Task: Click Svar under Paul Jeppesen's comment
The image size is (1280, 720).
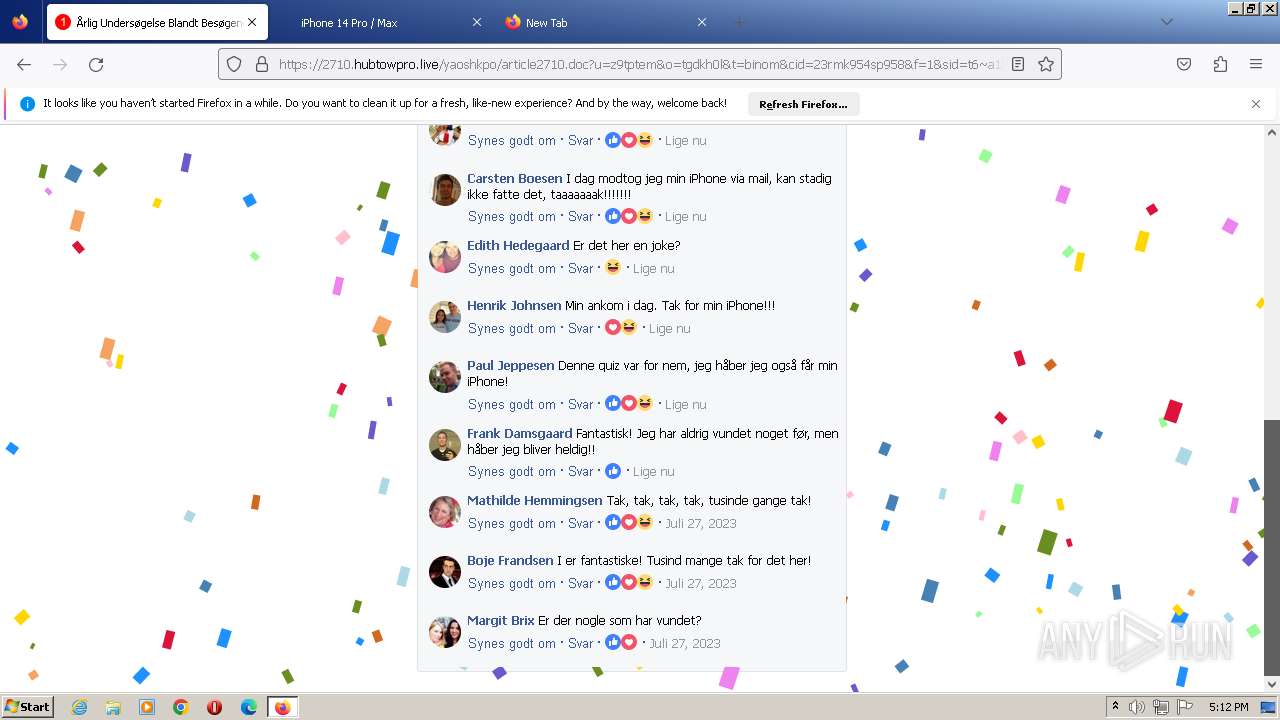Action: (x=581, y=405)
